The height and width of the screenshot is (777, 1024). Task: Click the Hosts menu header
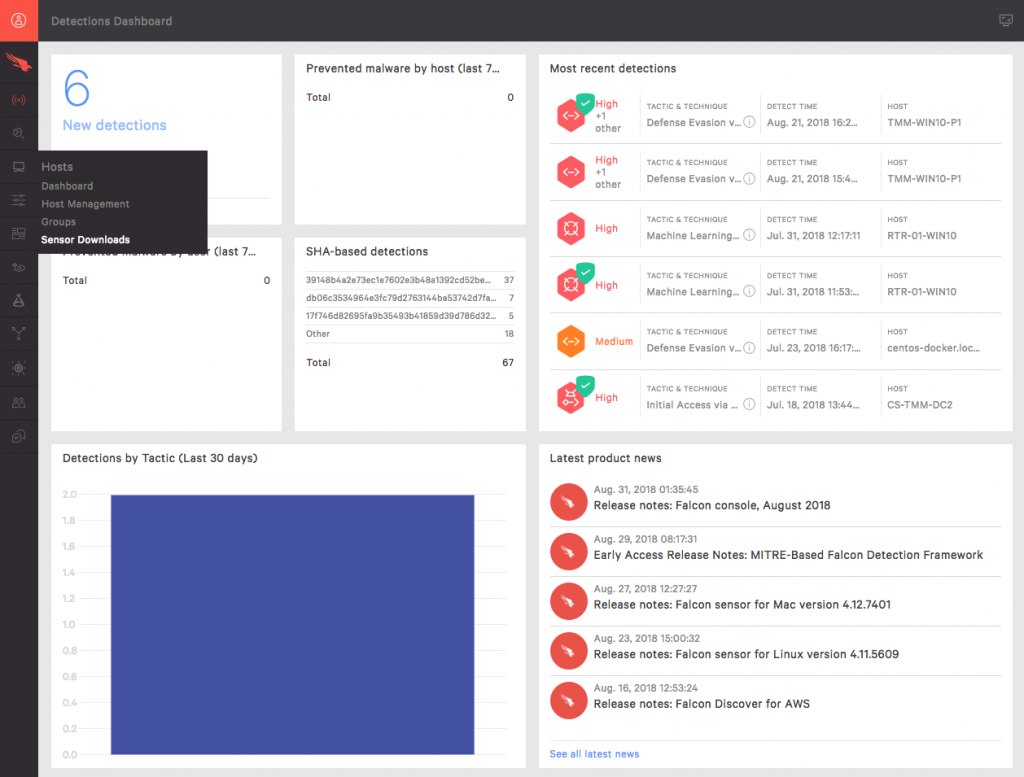tap(57, 167)
